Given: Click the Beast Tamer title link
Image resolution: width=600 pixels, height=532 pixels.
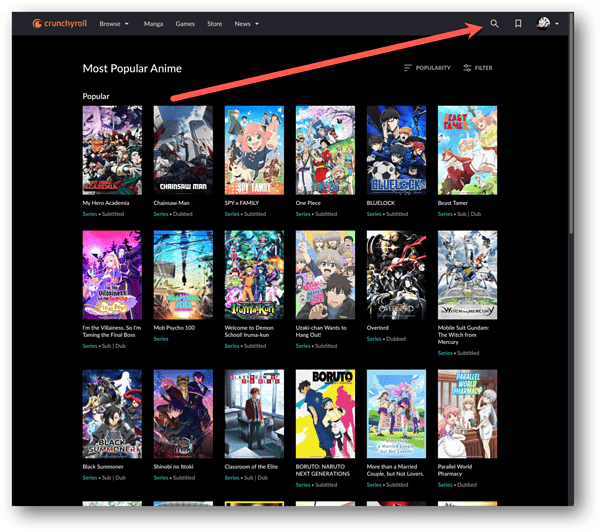Looking at the screenshot, I should tap(453, 203).
